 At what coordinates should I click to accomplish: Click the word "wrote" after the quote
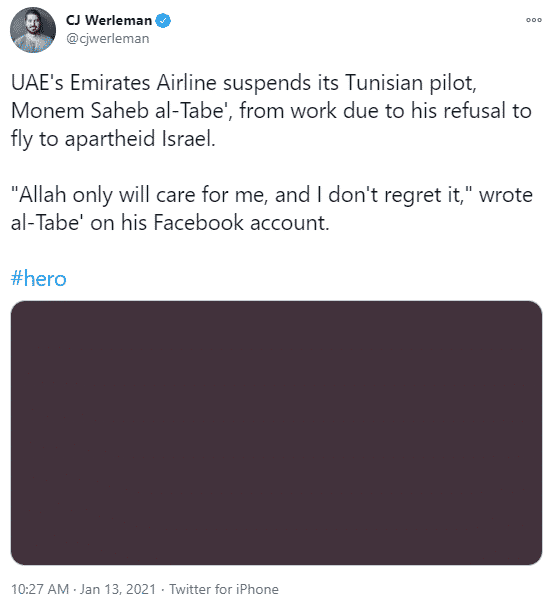[x=506, y=195]
